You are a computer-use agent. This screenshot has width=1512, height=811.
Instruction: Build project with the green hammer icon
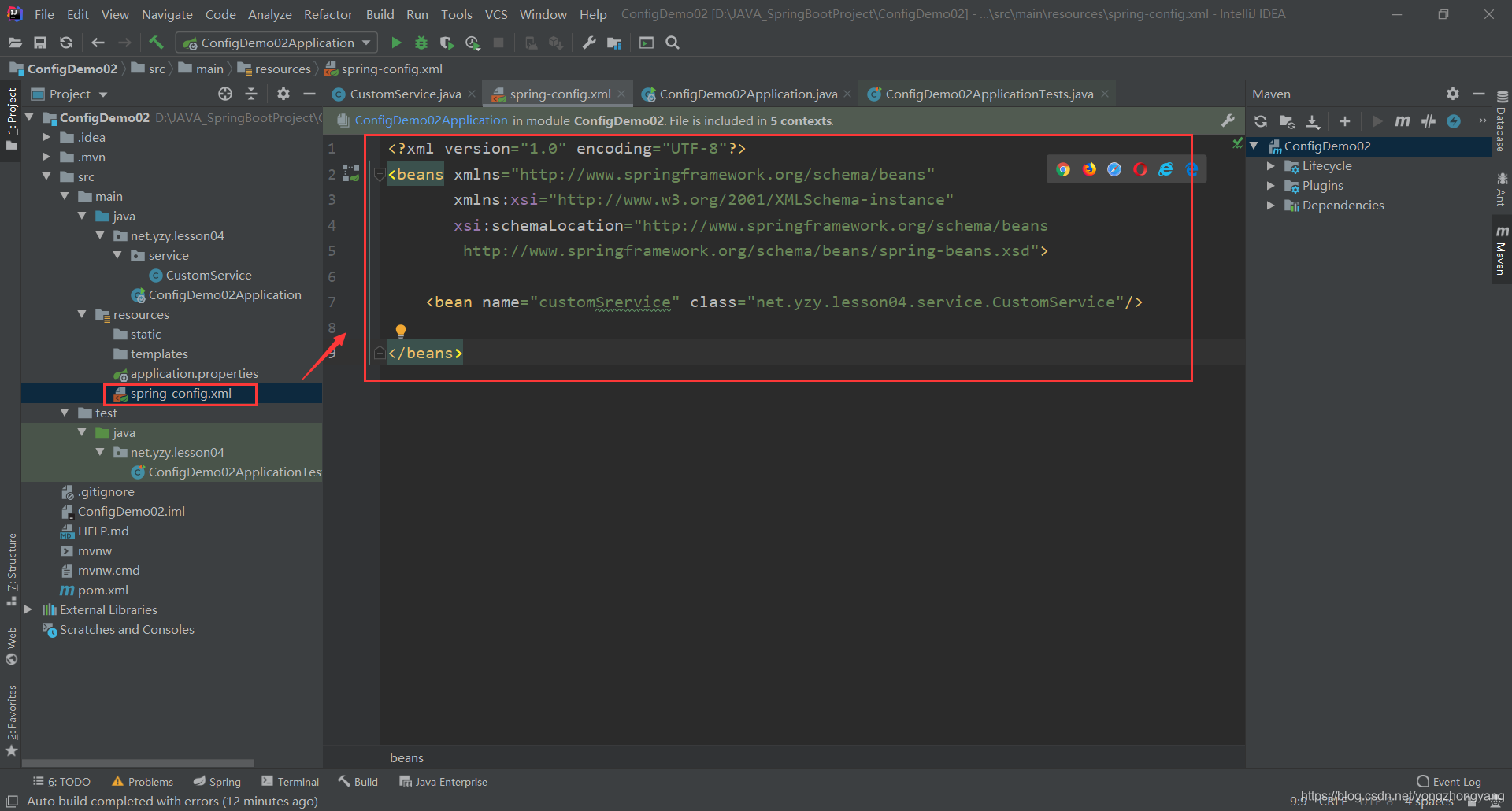pos(156,43)
